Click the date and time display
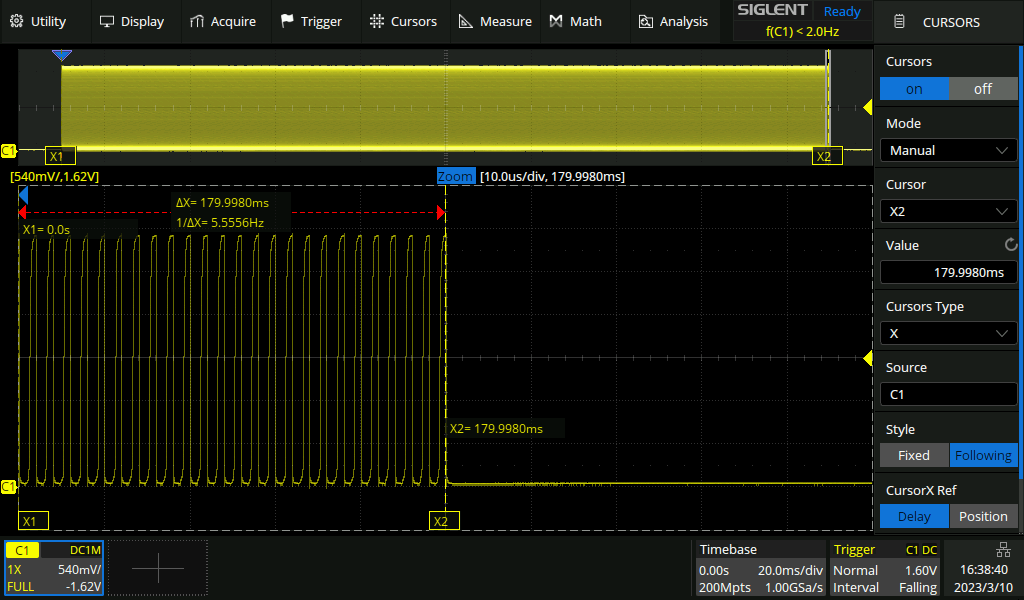Image resolution: width=1024 pixels, height=600 pixels. click(983, 578)
